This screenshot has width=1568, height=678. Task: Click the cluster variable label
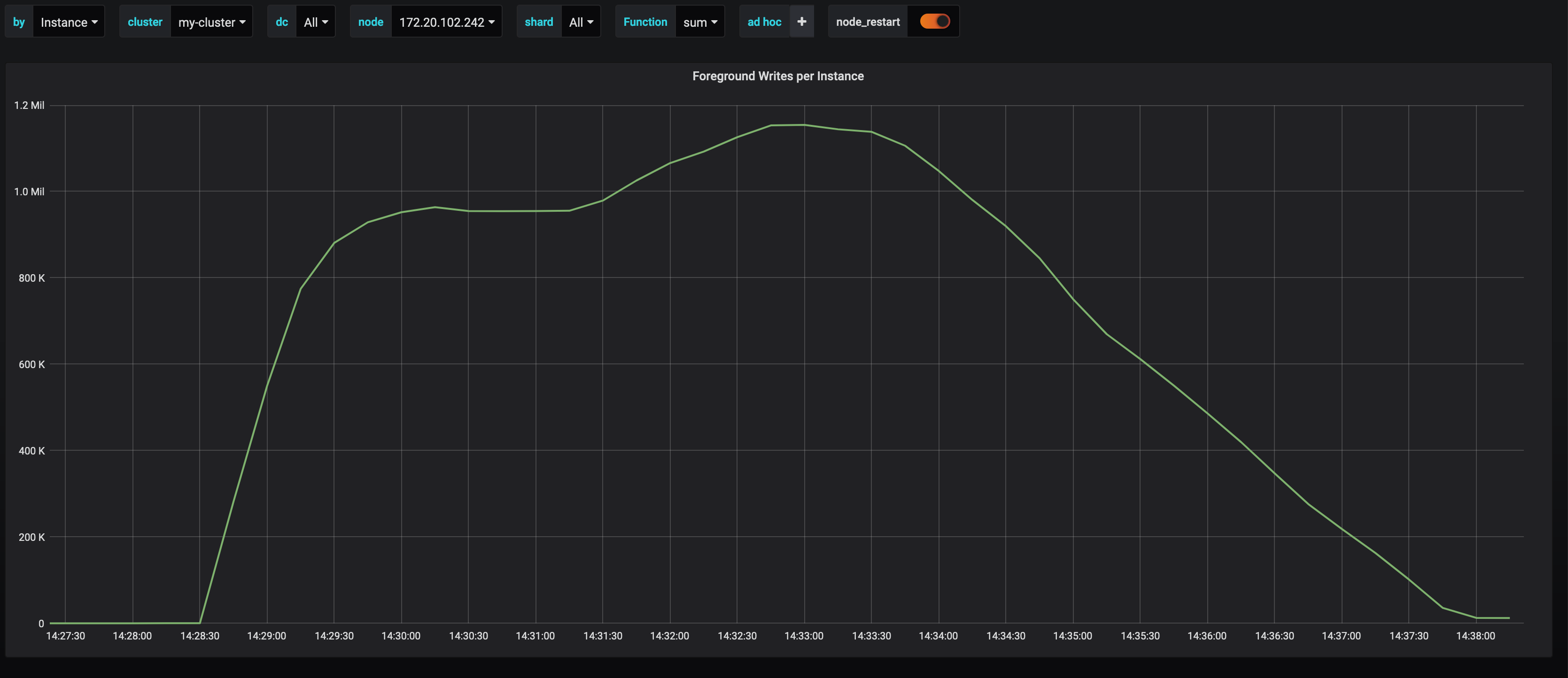click(145, 21)
